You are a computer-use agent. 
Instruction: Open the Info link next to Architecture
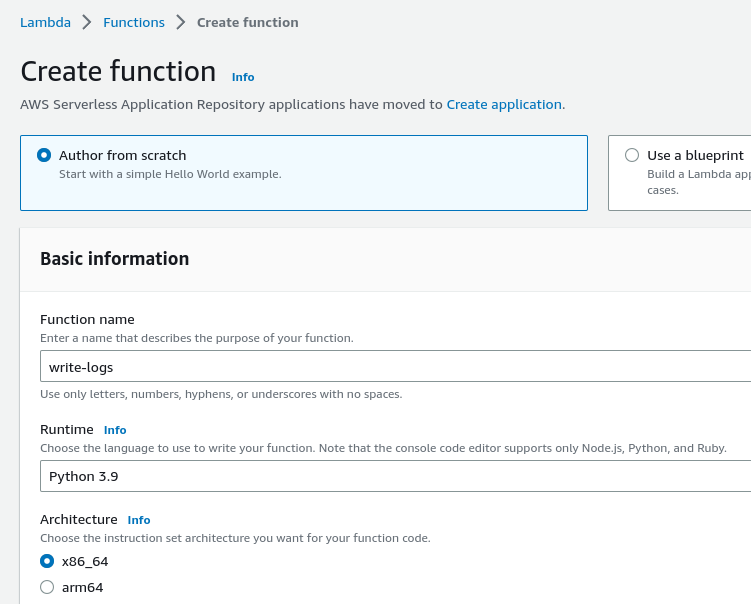tap(139, 520)
